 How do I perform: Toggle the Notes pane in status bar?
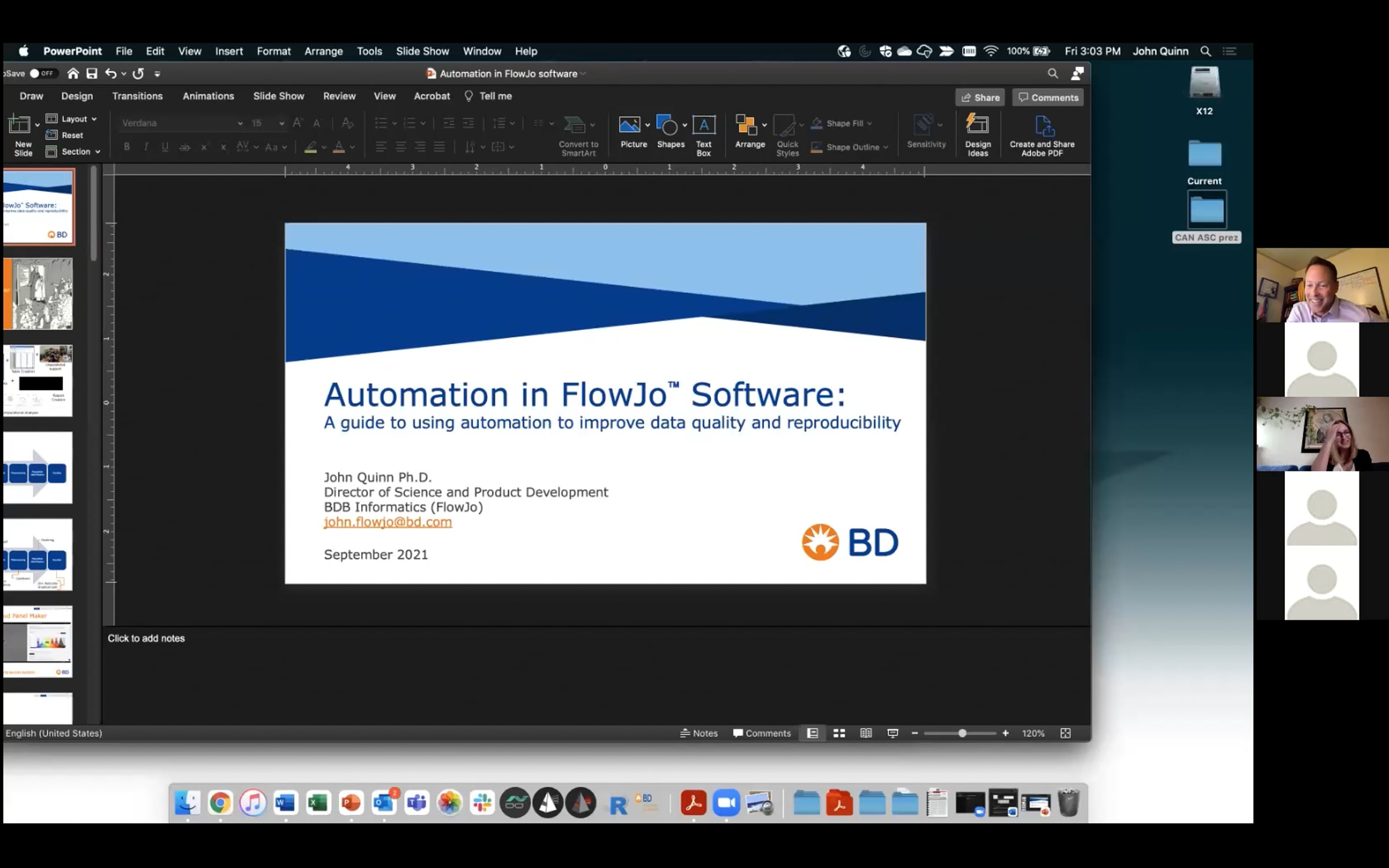699,733
